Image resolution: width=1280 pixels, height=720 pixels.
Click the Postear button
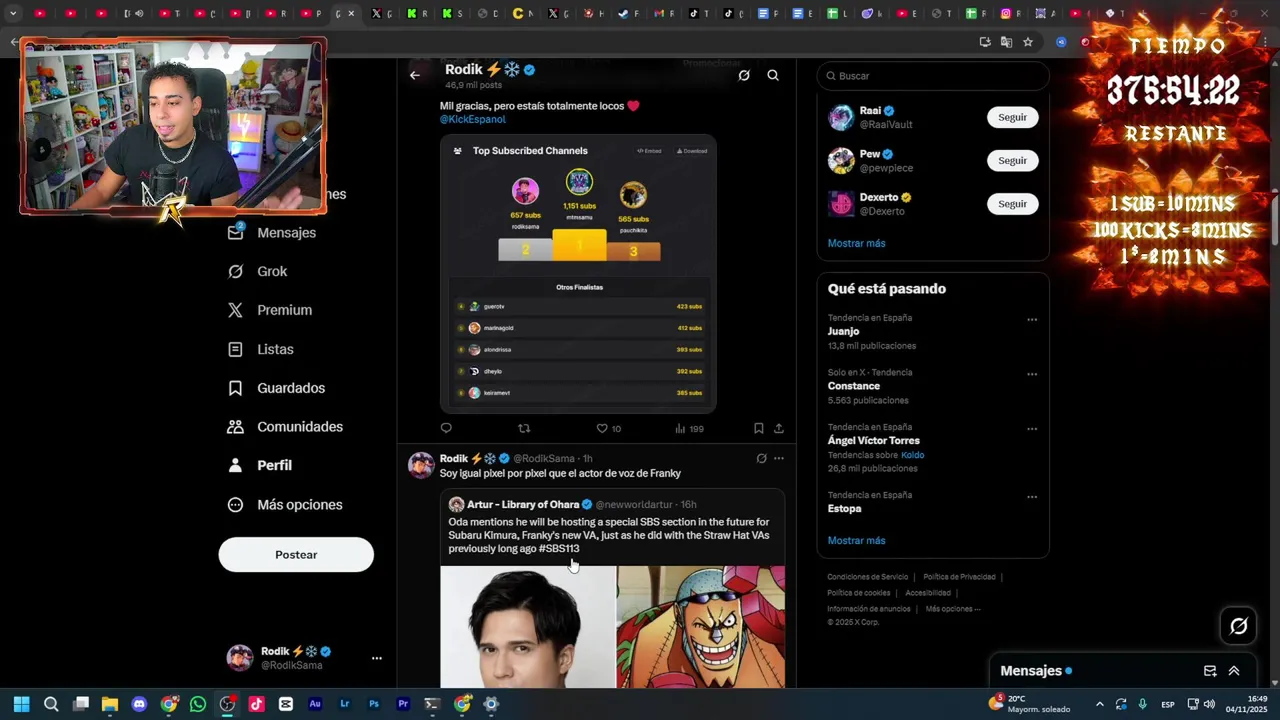tap(296, 555)
